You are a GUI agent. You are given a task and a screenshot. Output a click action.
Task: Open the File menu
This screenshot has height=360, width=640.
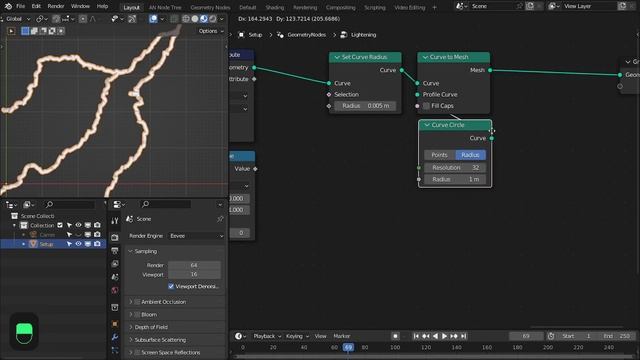point(20,7)
